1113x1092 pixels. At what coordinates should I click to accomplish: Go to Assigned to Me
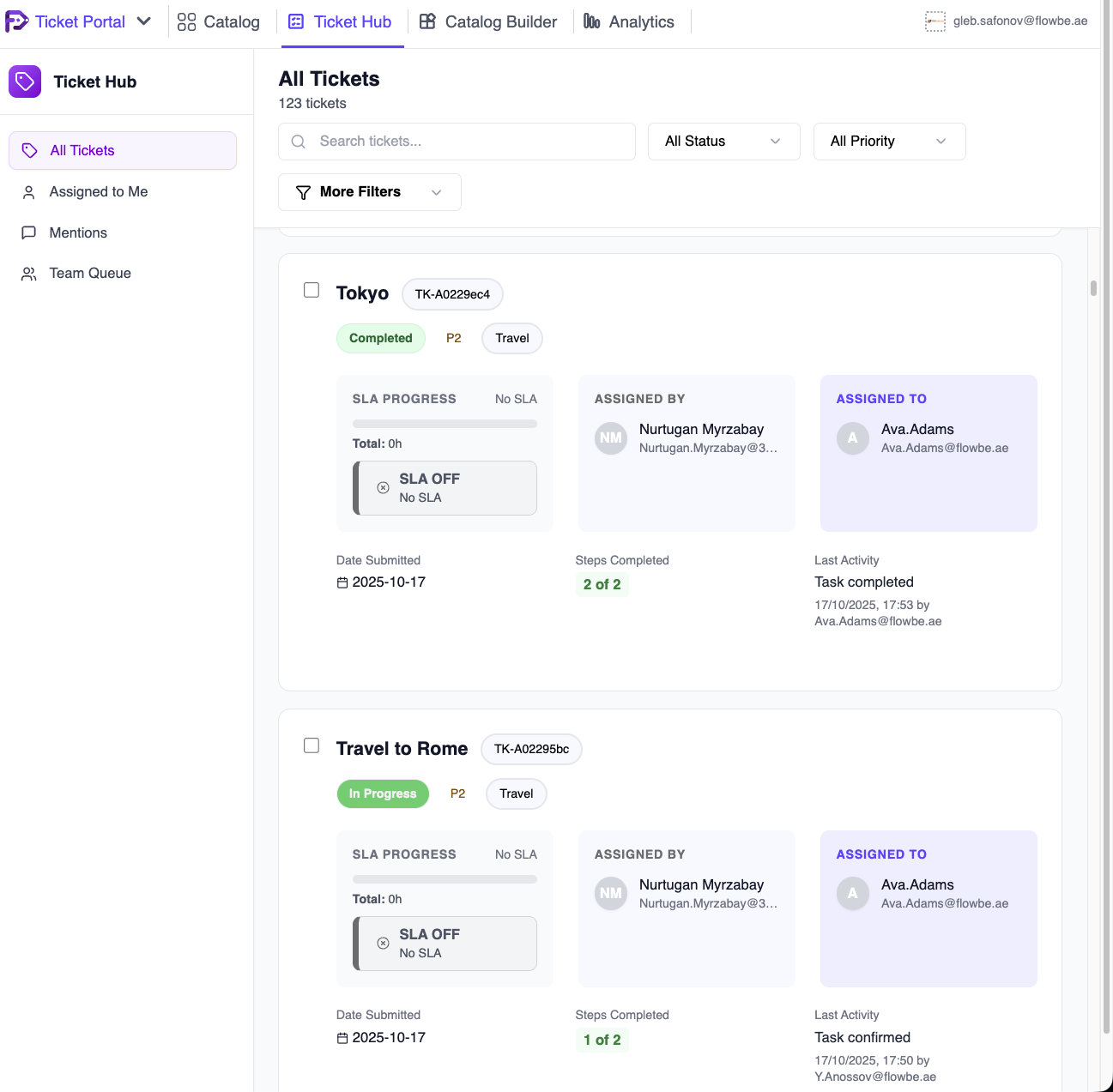tap(98, 192)
